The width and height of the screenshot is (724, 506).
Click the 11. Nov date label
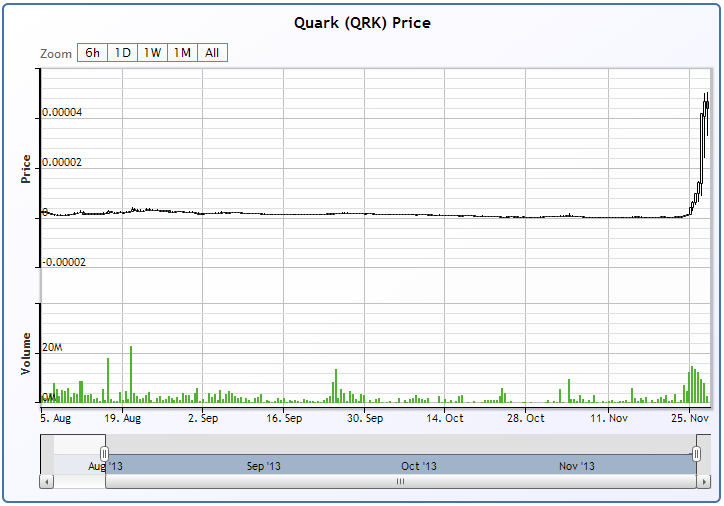[609, 418]
